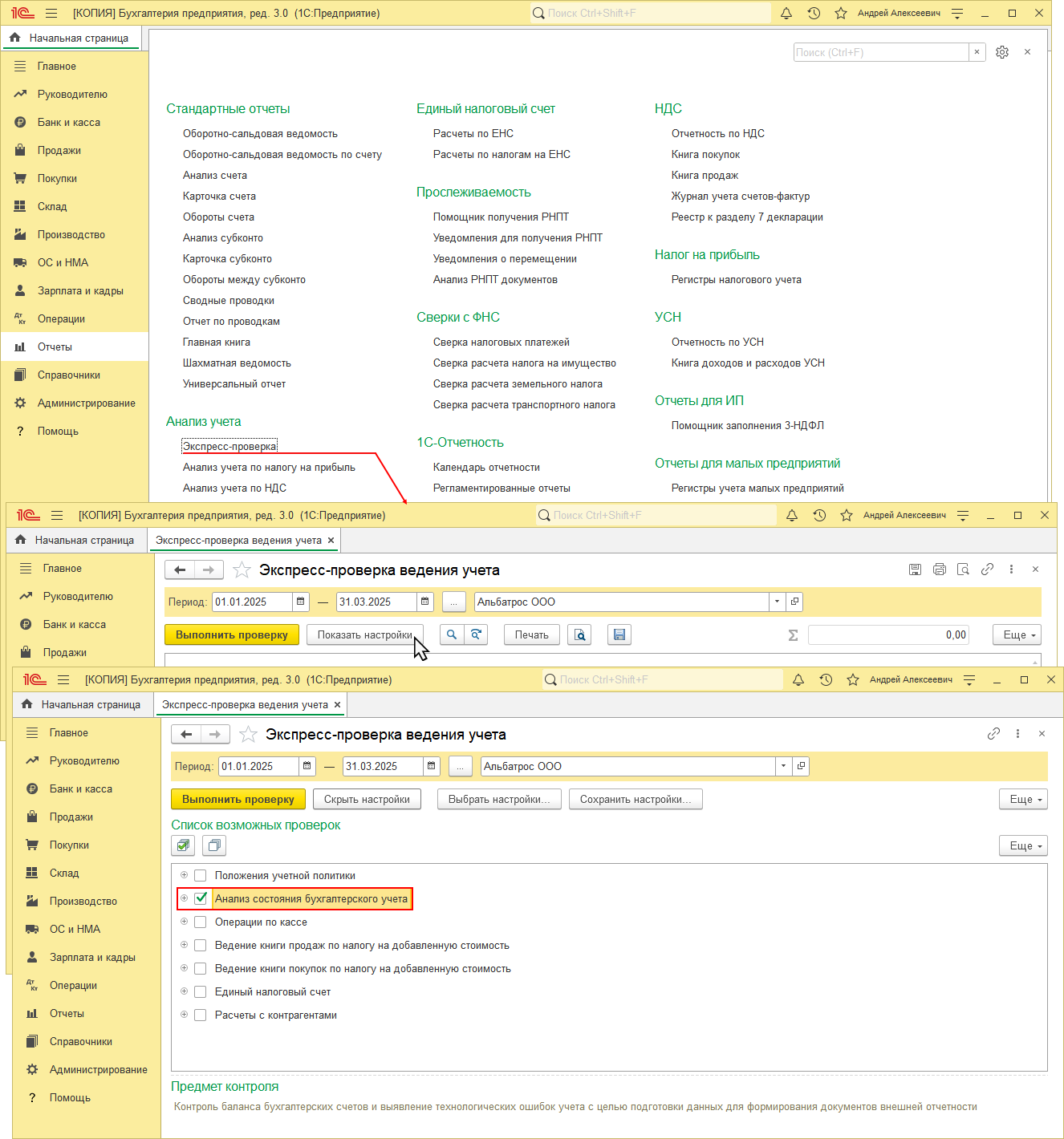Go back with arrow in the middle window
The width and height of the screenshot is (1064, 1139).
[180, 569]
